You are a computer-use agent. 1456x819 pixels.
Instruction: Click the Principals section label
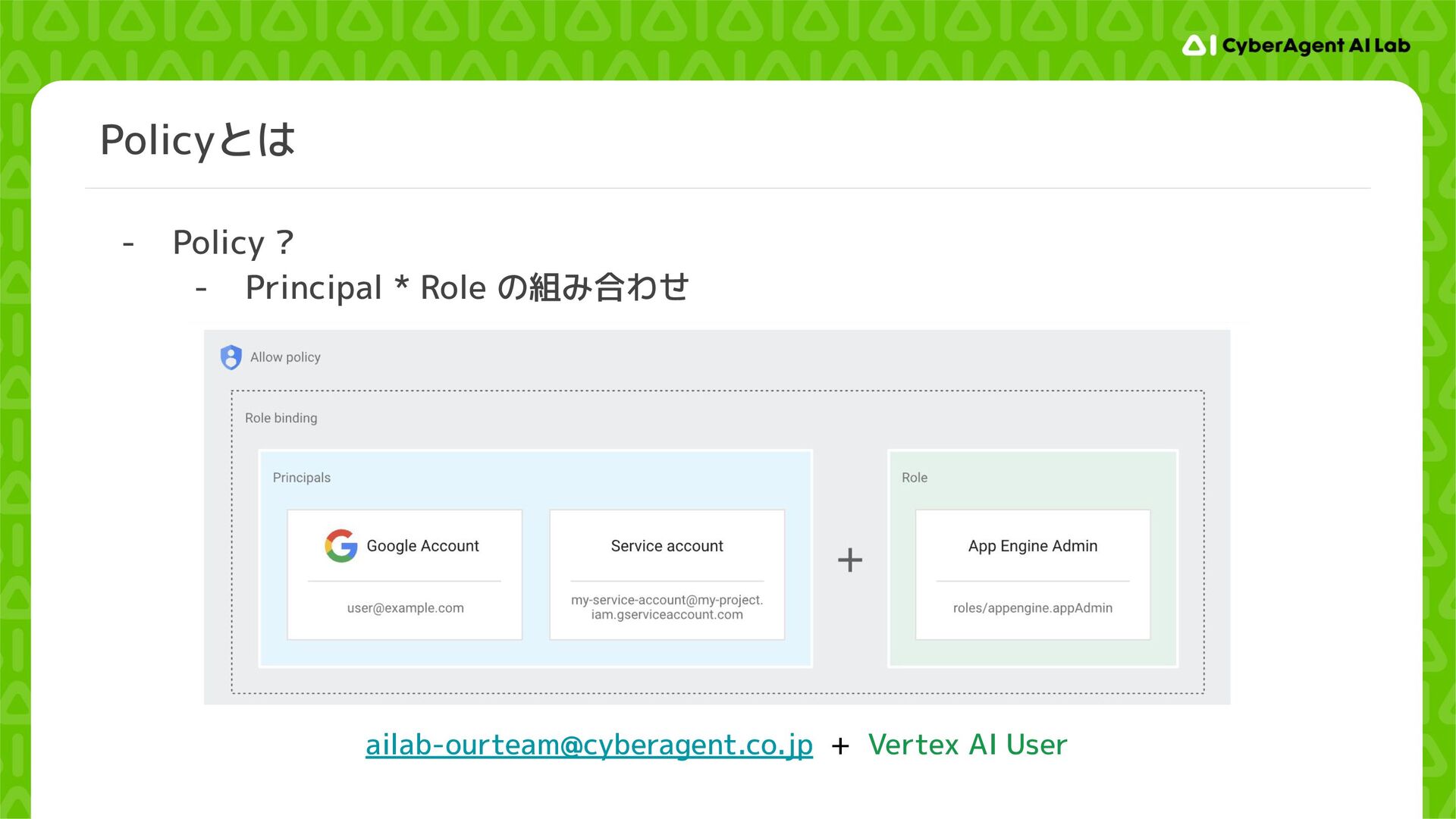coord(301,478)
